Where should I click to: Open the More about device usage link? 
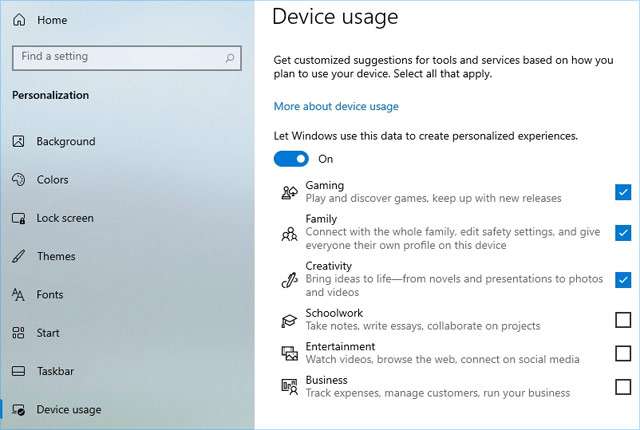click(336, 107)
